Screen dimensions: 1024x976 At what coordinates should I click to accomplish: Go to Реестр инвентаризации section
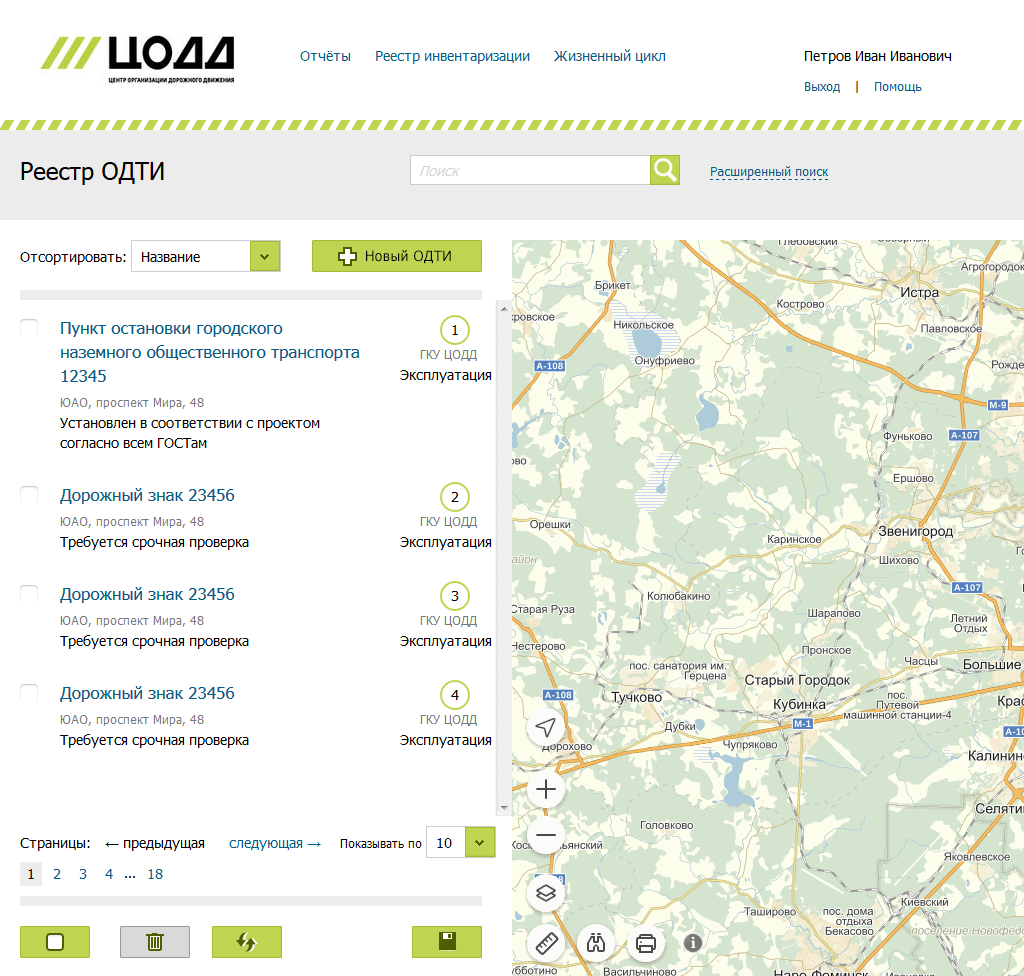(x=452, y=56)
